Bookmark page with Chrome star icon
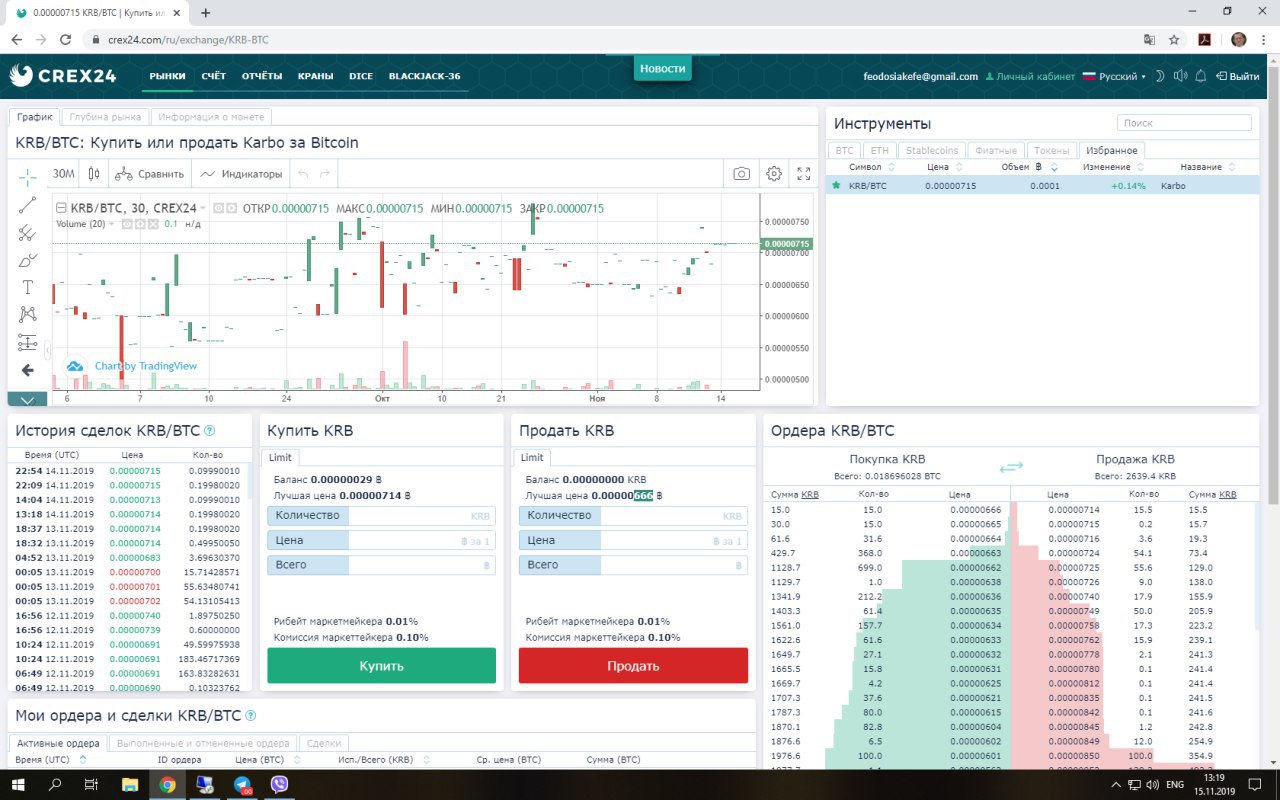Image resolution: width=1280 pixels, height=800 pixels. click(x=1174, y=40)
